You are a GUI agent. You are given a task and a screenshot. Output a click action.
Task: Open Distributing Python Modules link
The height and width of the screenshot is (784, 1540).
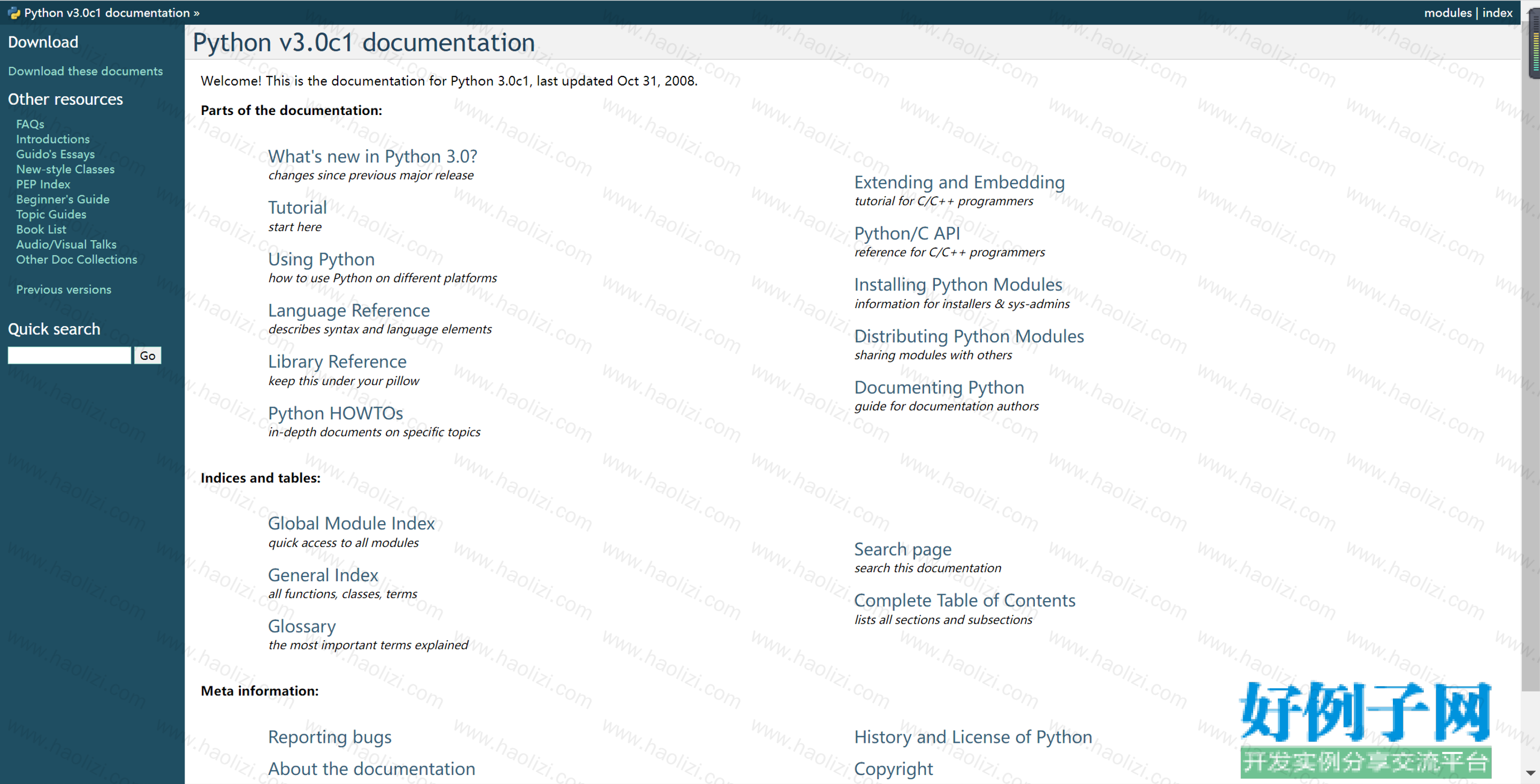tap(969, 336)
